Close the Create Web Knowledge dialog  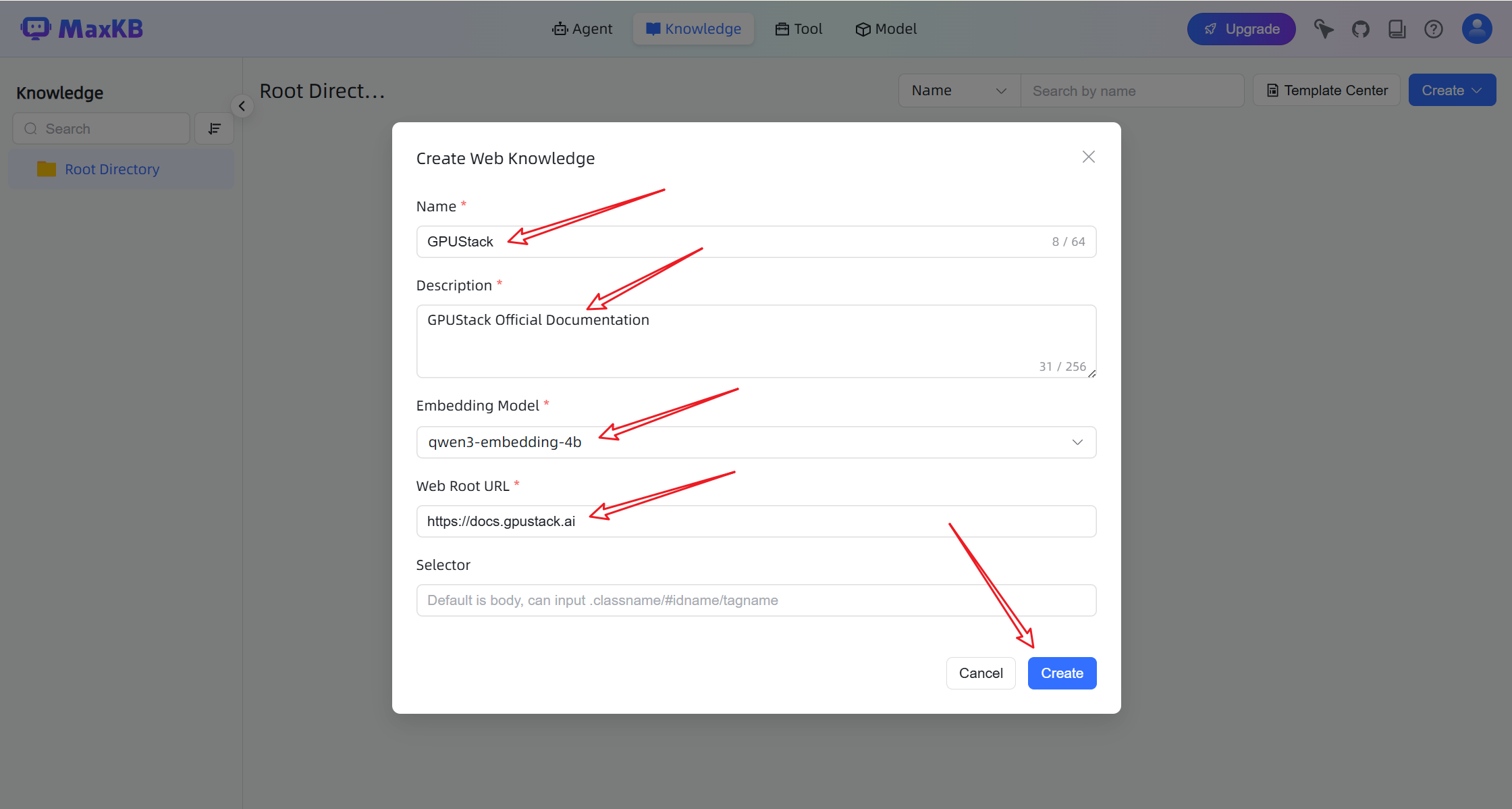pos(1088,157)
